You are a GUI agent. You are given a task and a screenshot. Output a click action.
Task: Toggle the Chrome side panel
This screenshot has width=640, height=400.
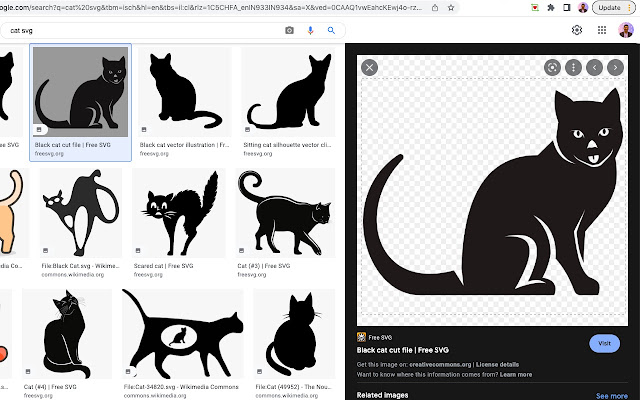(567, 8)
